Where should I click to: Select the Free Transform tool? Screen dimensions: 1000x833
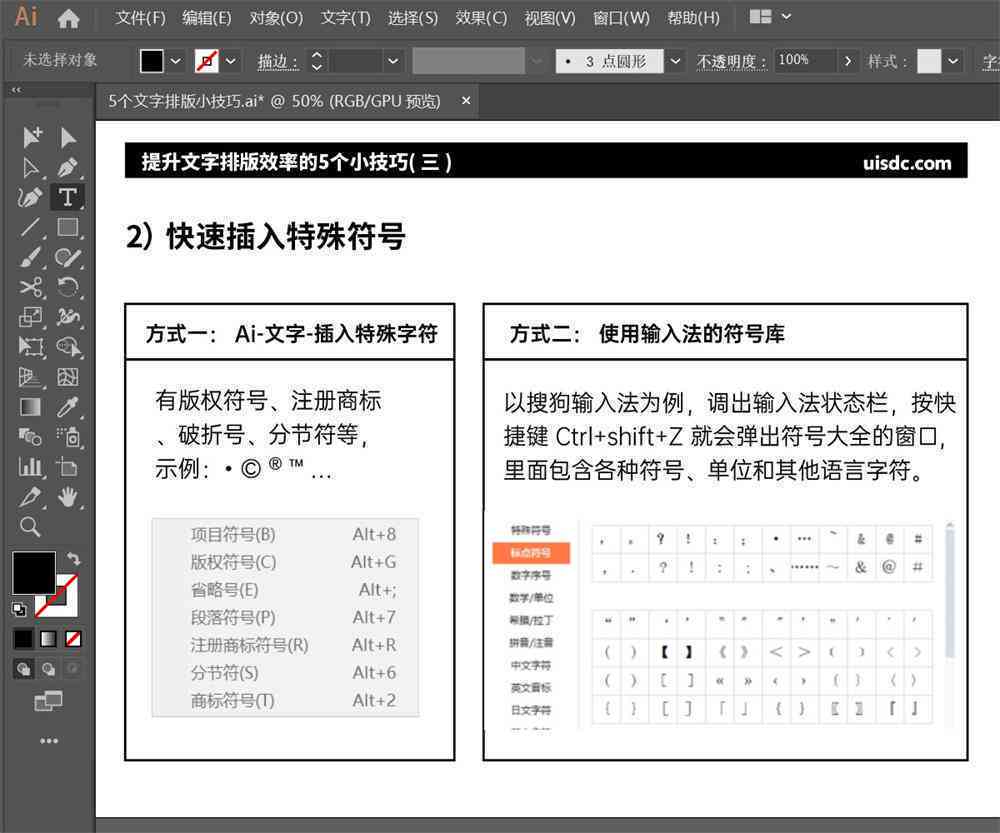pos(30,347)
